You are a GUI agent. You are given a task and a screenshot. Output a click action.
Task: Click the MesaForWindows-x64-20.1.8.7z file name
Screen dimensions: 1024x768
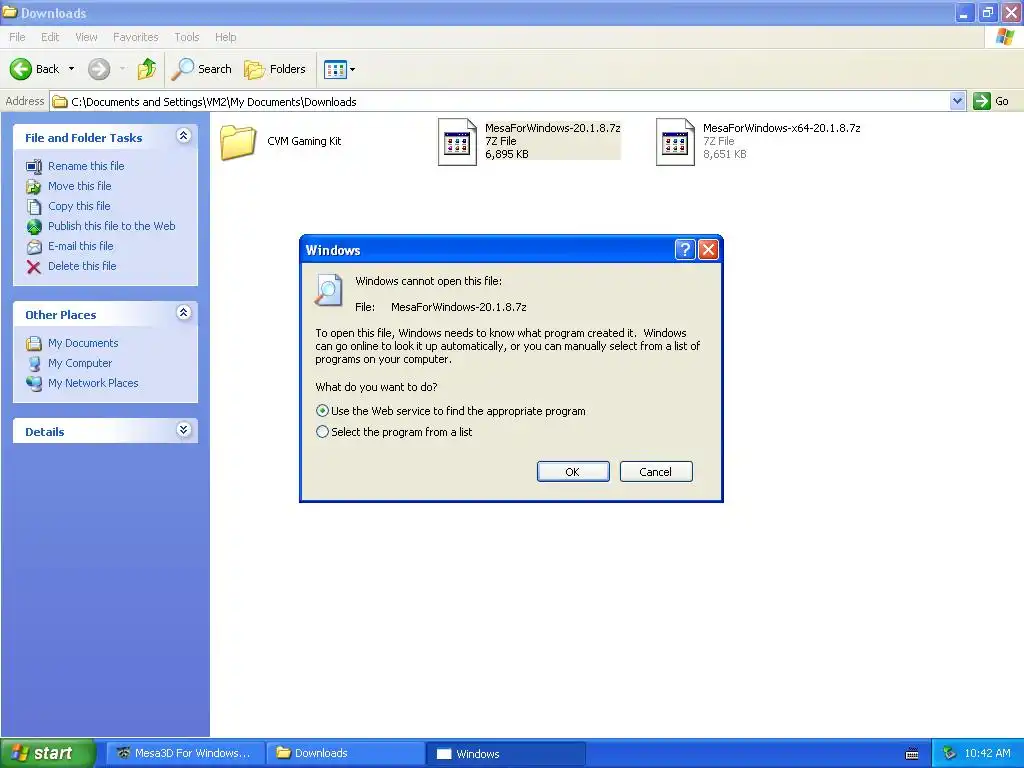(781, 128)
